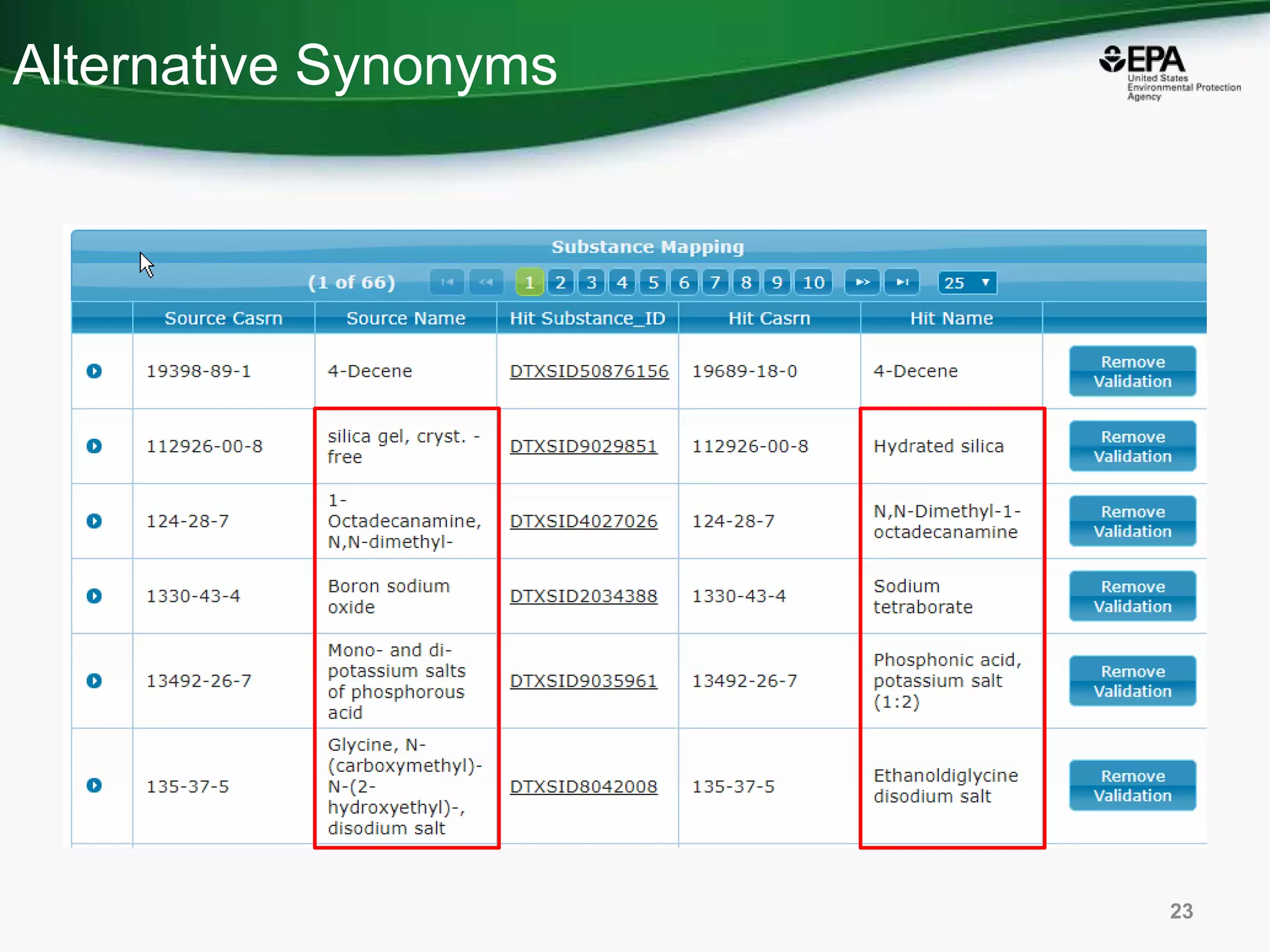Click the Source Name column header
Image resolution: width=1270 pixels, height=952 pixels.
click(406, 318)
